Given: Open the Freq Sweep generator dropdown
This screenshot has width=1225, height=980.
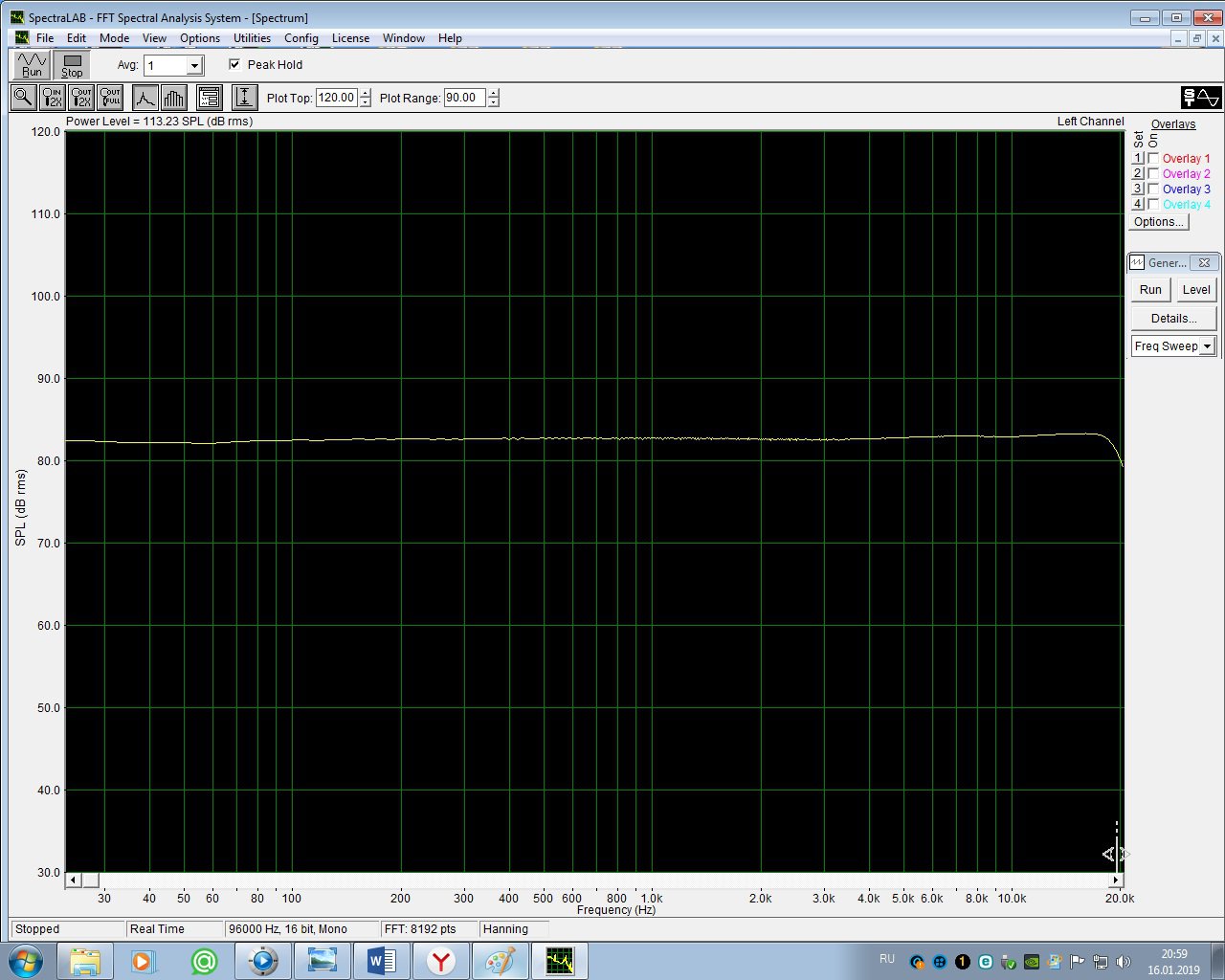Looking at the screenshot, I should coord(1207,346).
